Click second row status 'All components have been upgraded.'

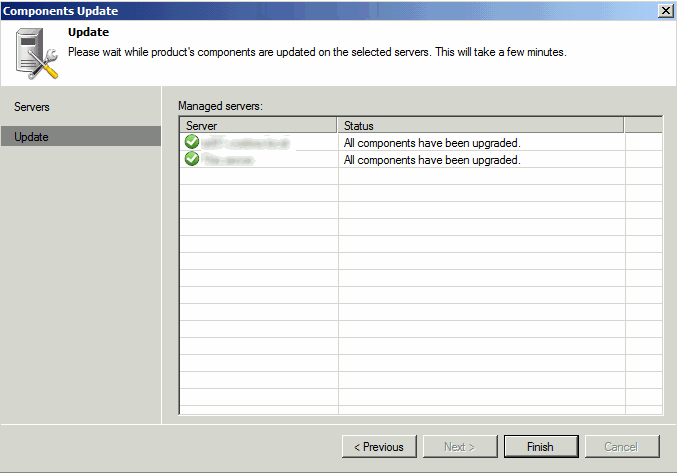pos(432,160)
